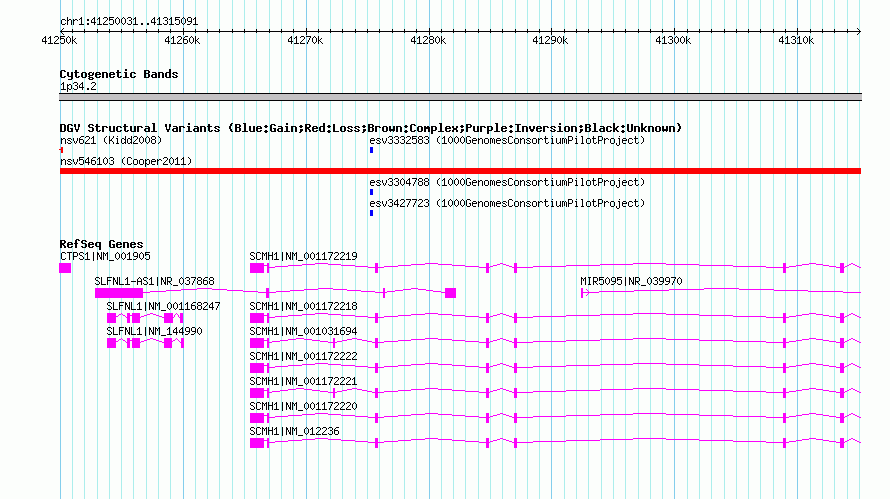Click the small red nsv621 loss marker
The width and height of the screenshot is (890, 499).
(61, 150)
